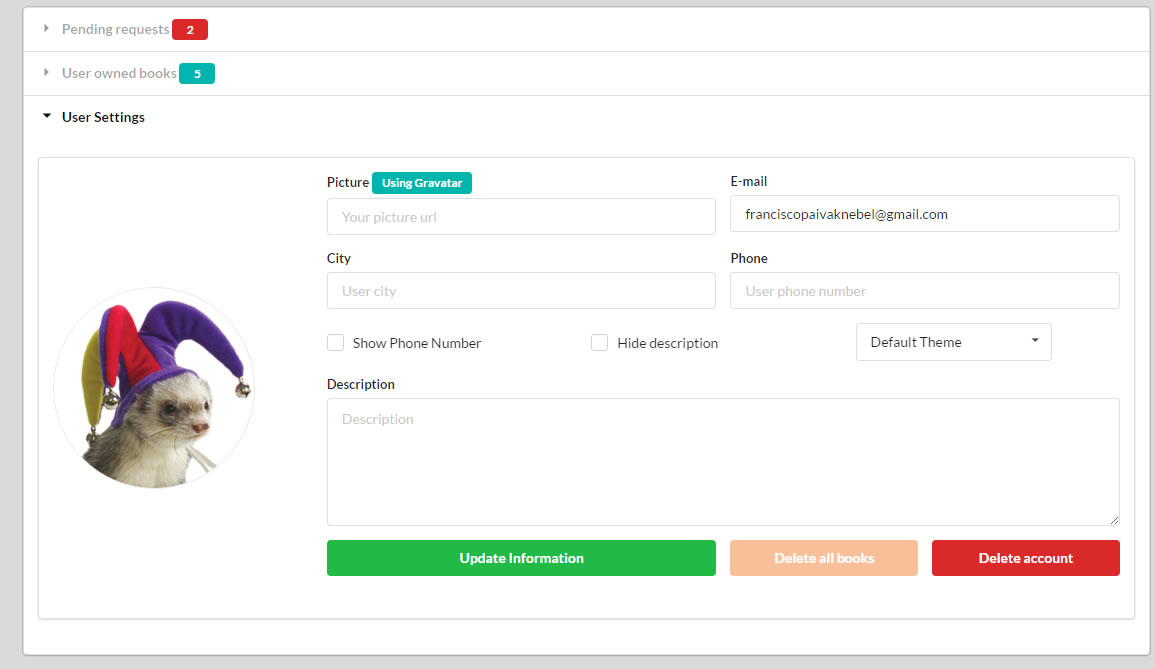Image resolution: width=1155 pixels, height=669 pixels.
Task: Click into the User phone number field
Action: [x=924, y=291]
